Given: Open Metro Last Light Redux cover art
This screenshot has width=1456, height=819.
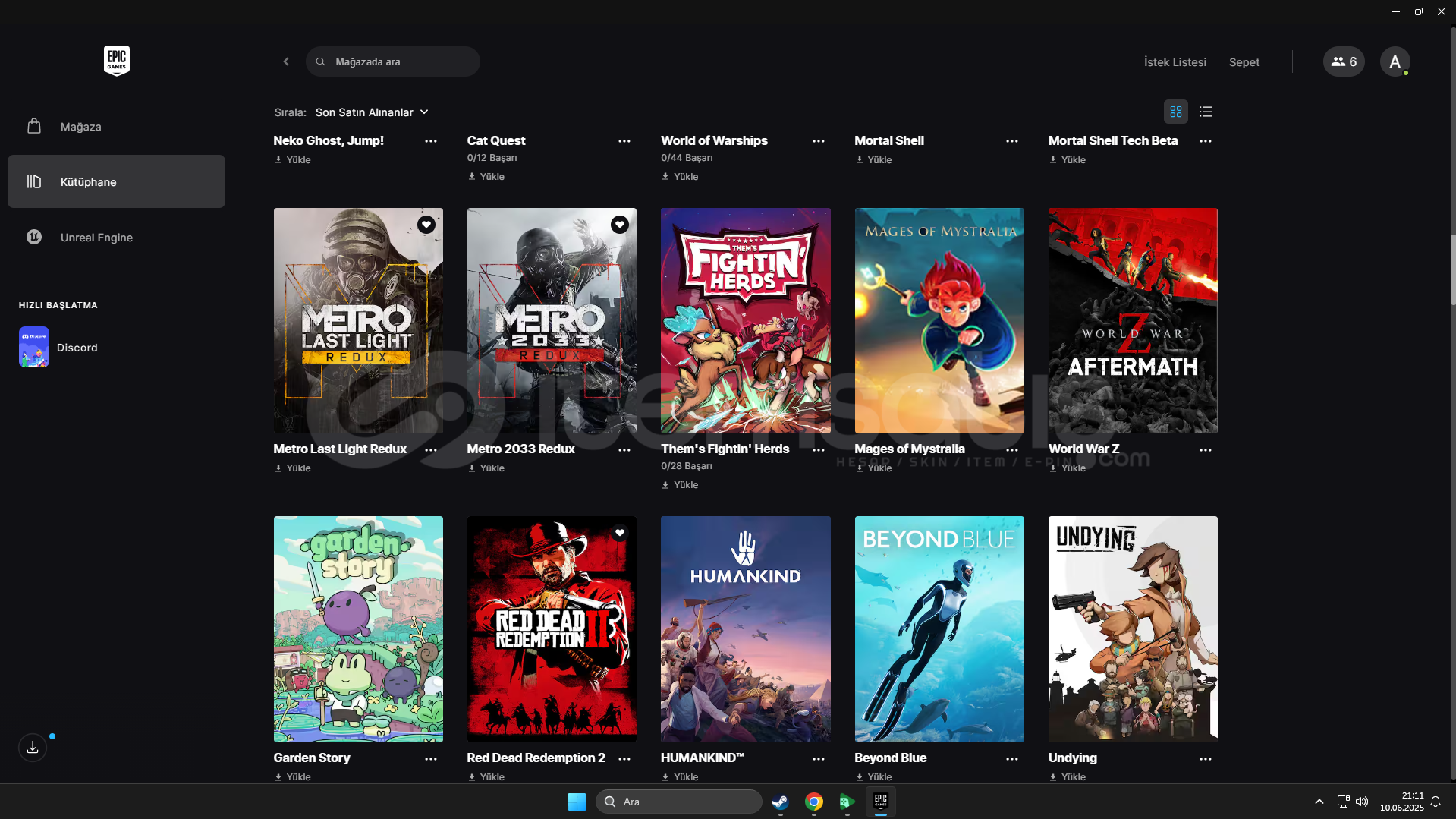Looking at the screenshot, I should click(x=358, y=320).
